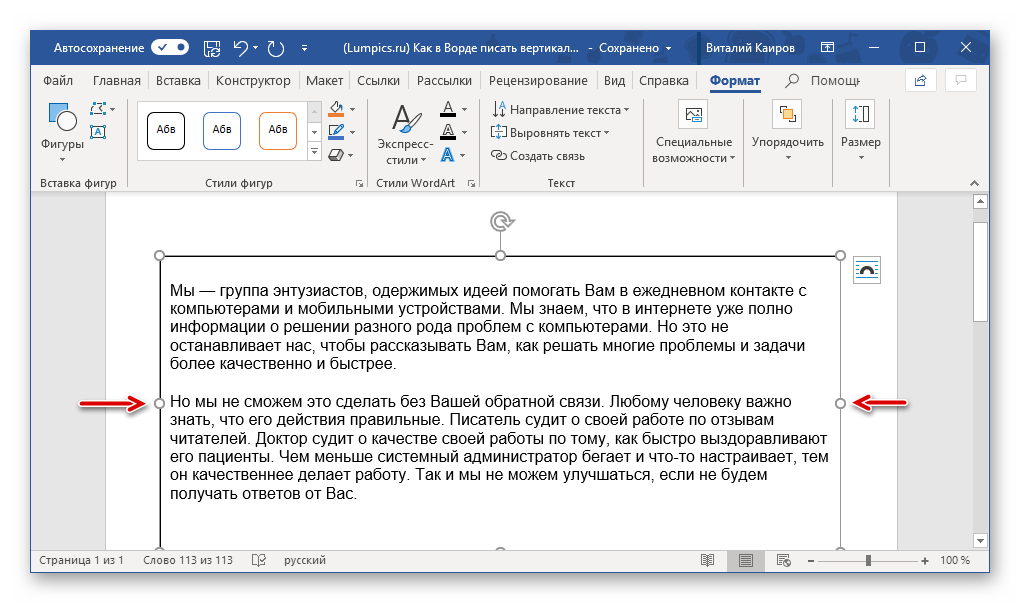
Task: Click the rotation handle above text box
Action: [x=500, y=221]
